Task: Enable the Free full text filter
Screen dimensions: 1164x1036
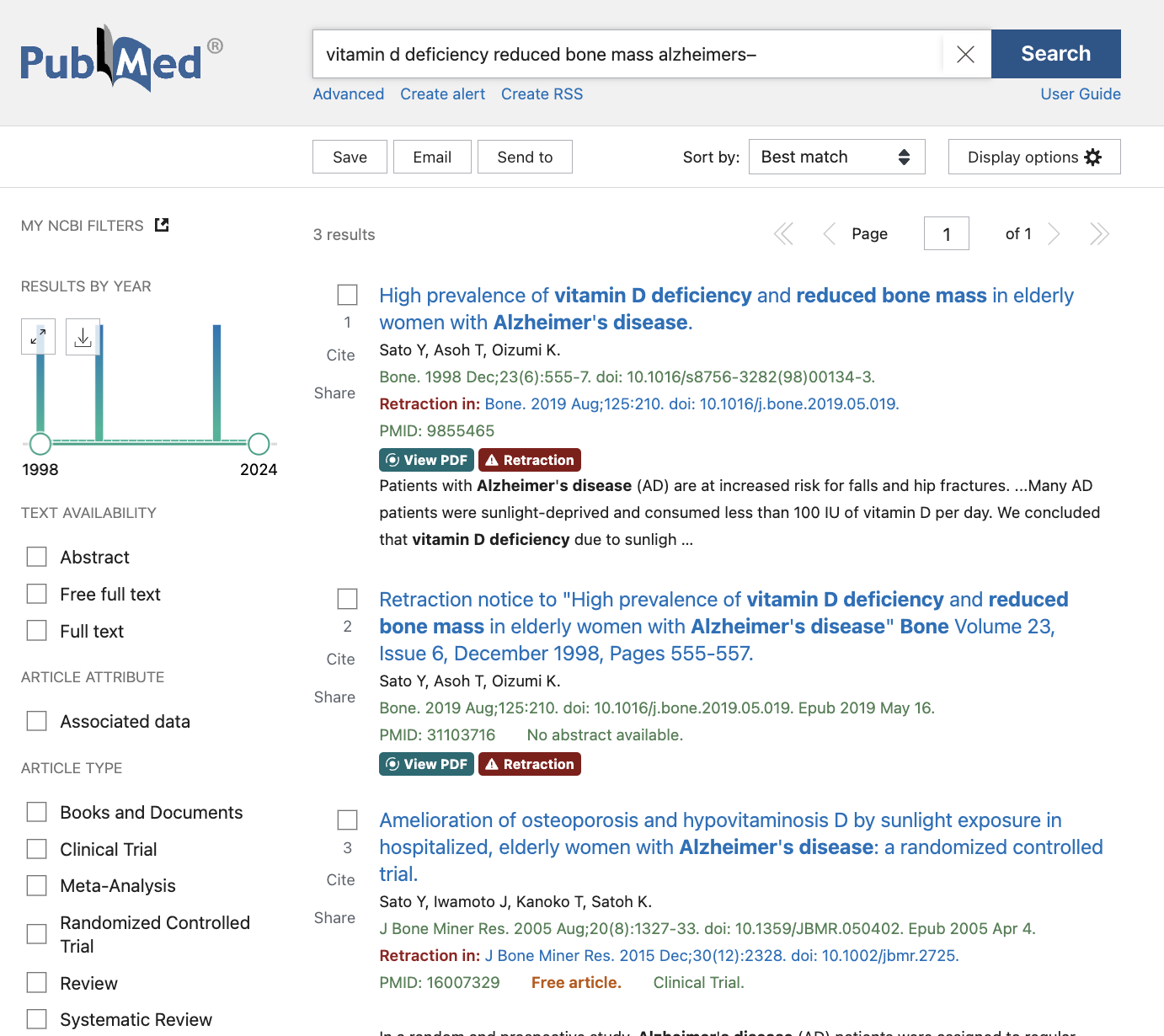Action: 37,595
